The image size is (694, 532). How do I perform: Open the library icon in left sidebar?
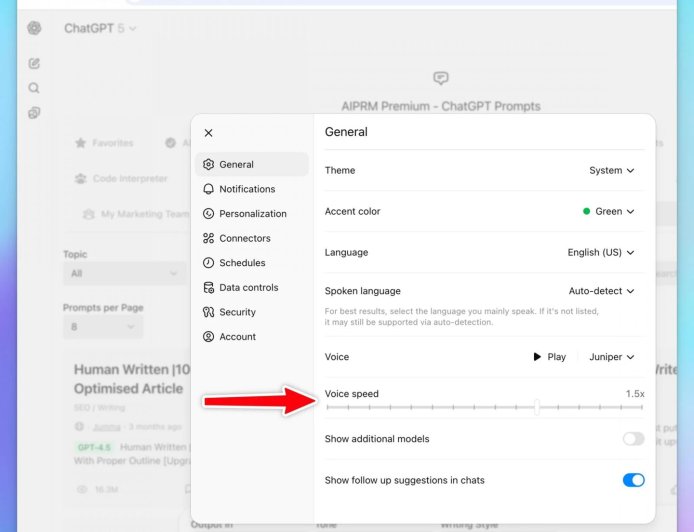[x=35, y=113]
